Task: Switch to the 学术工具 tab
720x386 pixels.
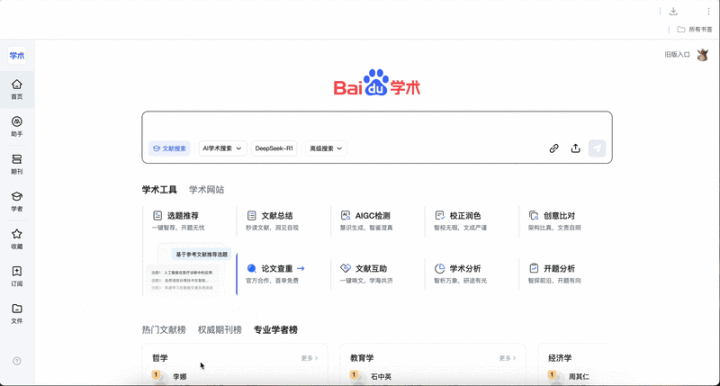Action: pyautogui.click(x=159, y=190)
